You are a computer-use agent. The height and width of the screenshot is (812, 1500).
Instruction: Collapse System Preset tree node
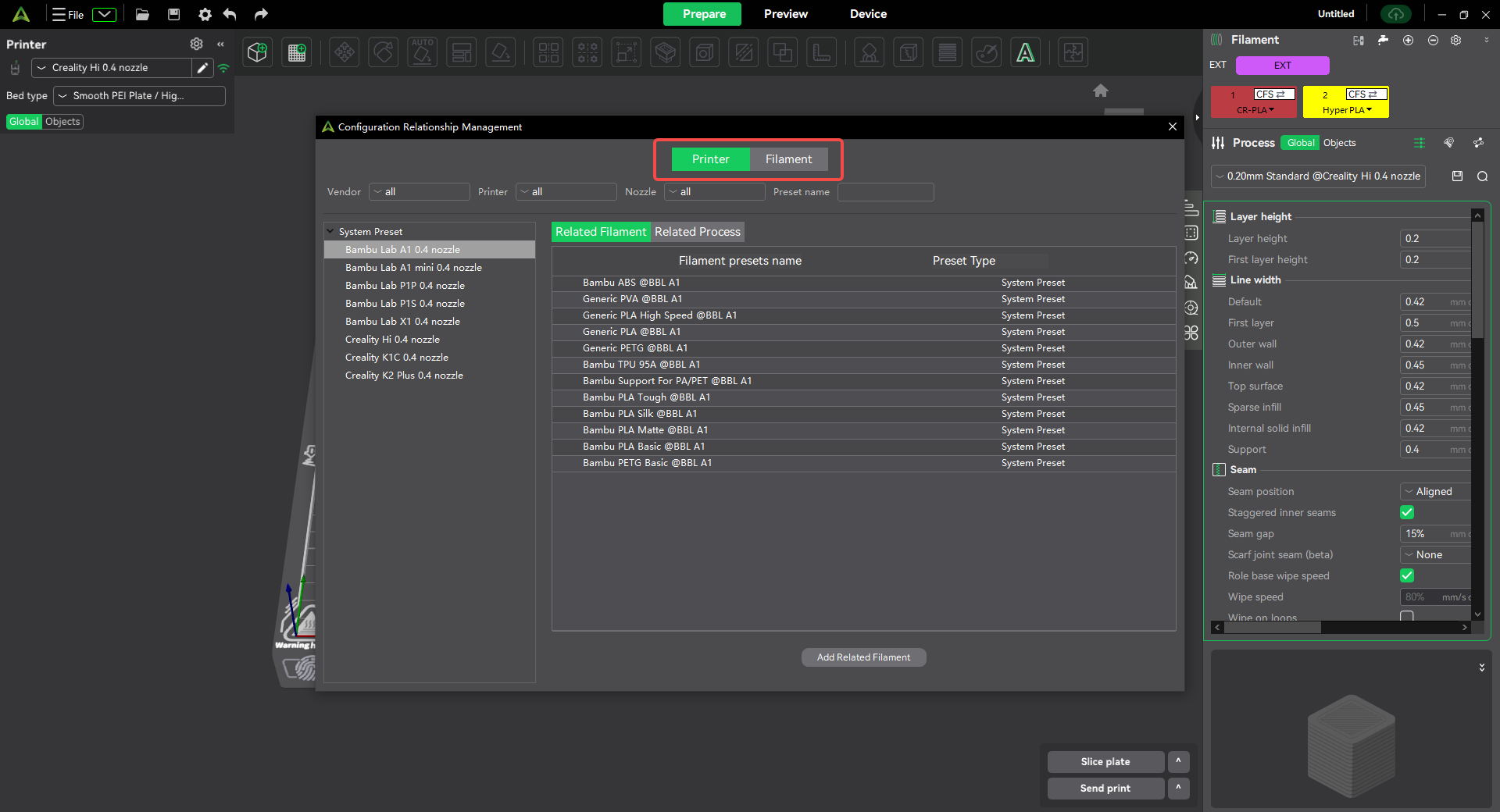point(330,232)
